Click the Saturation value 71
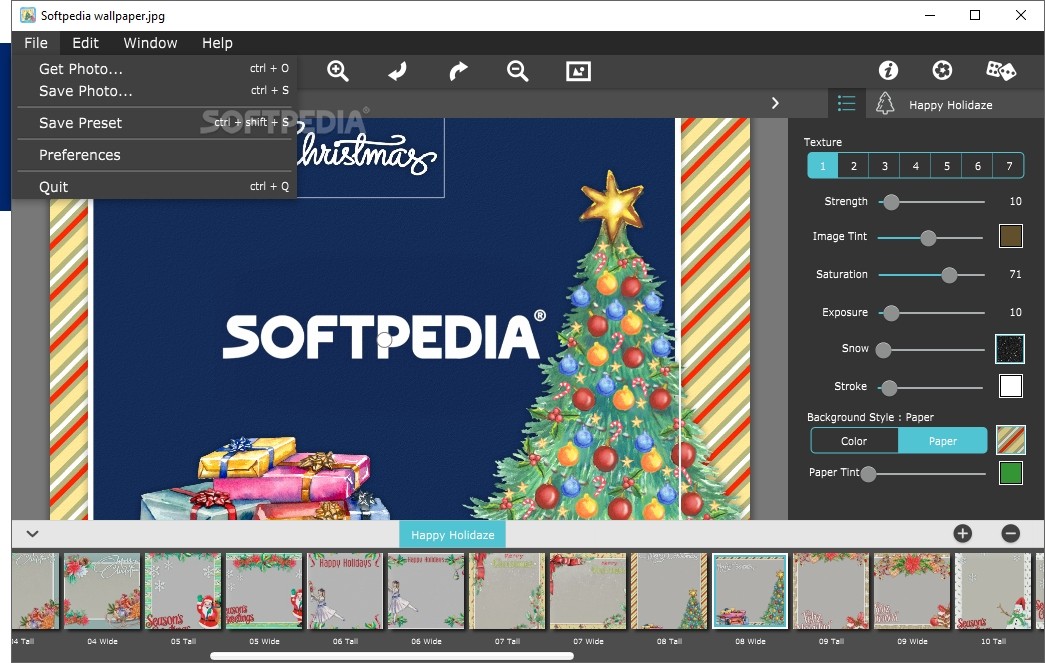The width and height of the screenshot is (1045, 663). coord(1015,274)
